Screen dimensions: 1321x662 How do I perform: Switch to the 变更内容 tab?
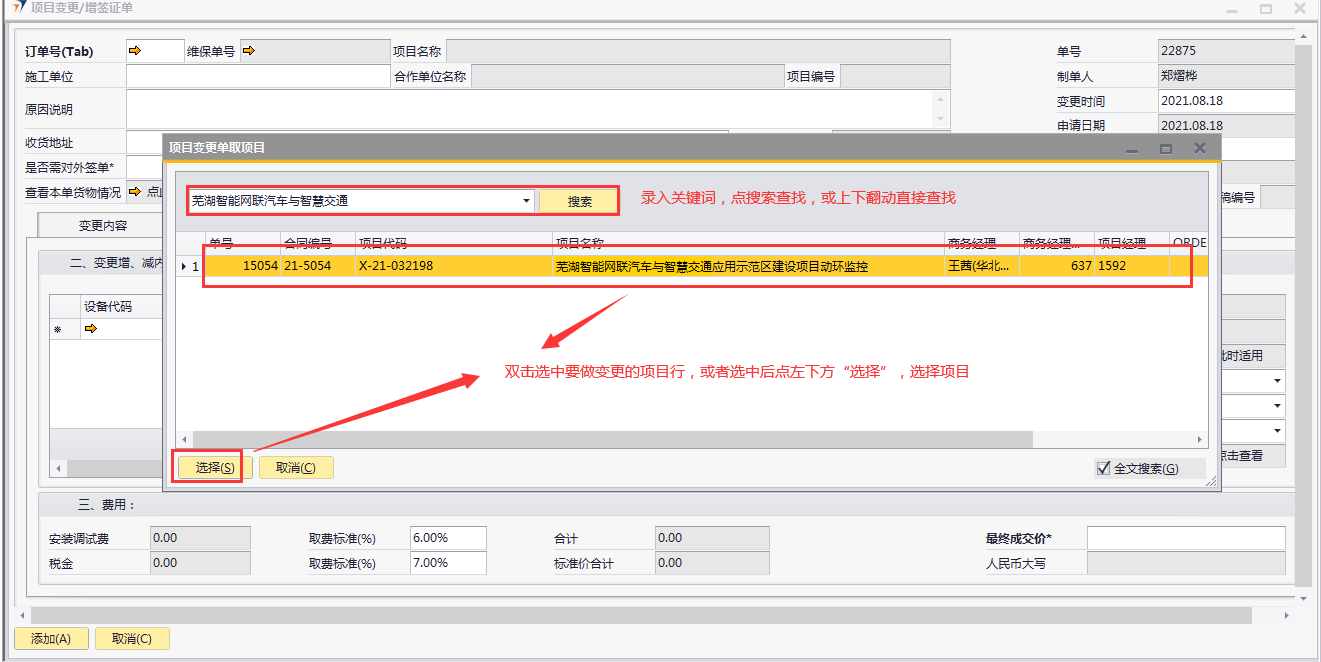[103, 226]
